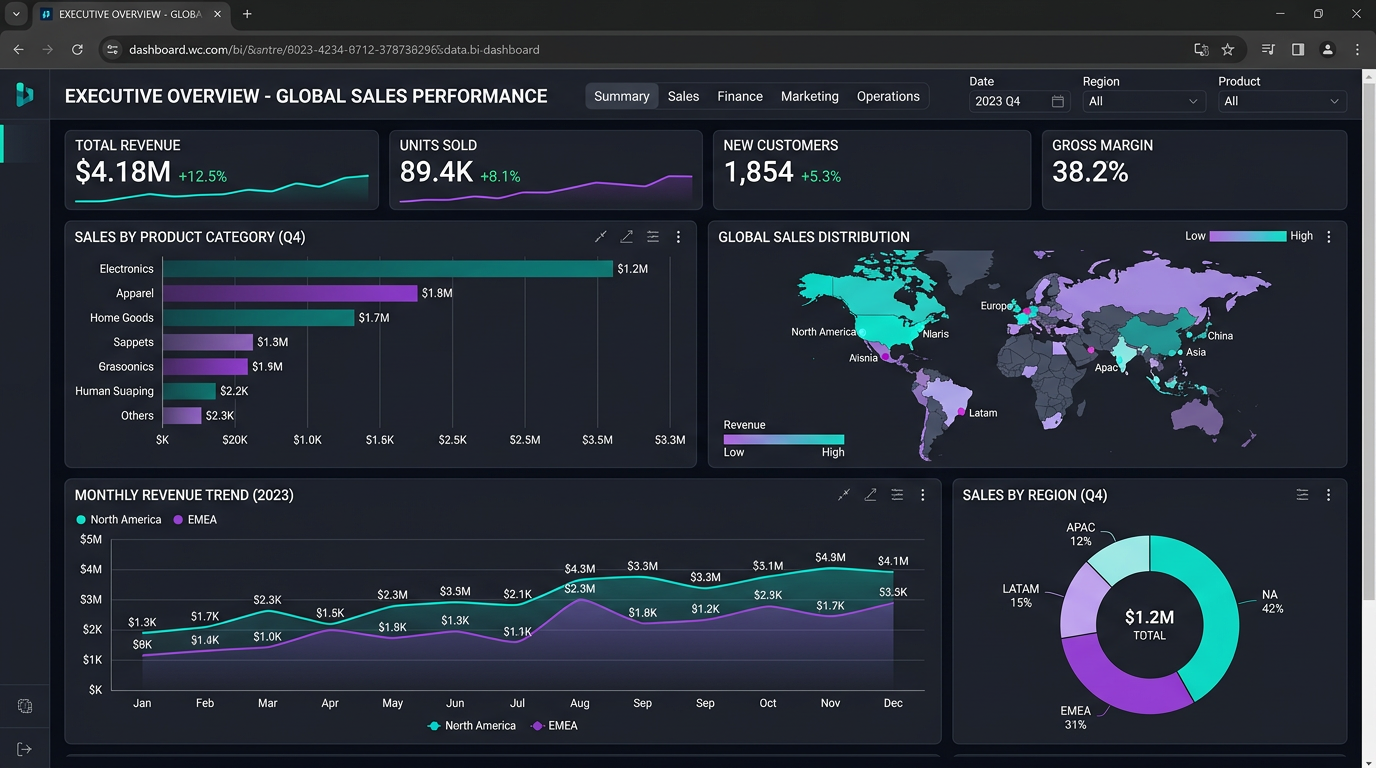This screenshot has width=1376, height=768.
Task: Switch to the Marketing tab
Action: click(x=809, y=96)
